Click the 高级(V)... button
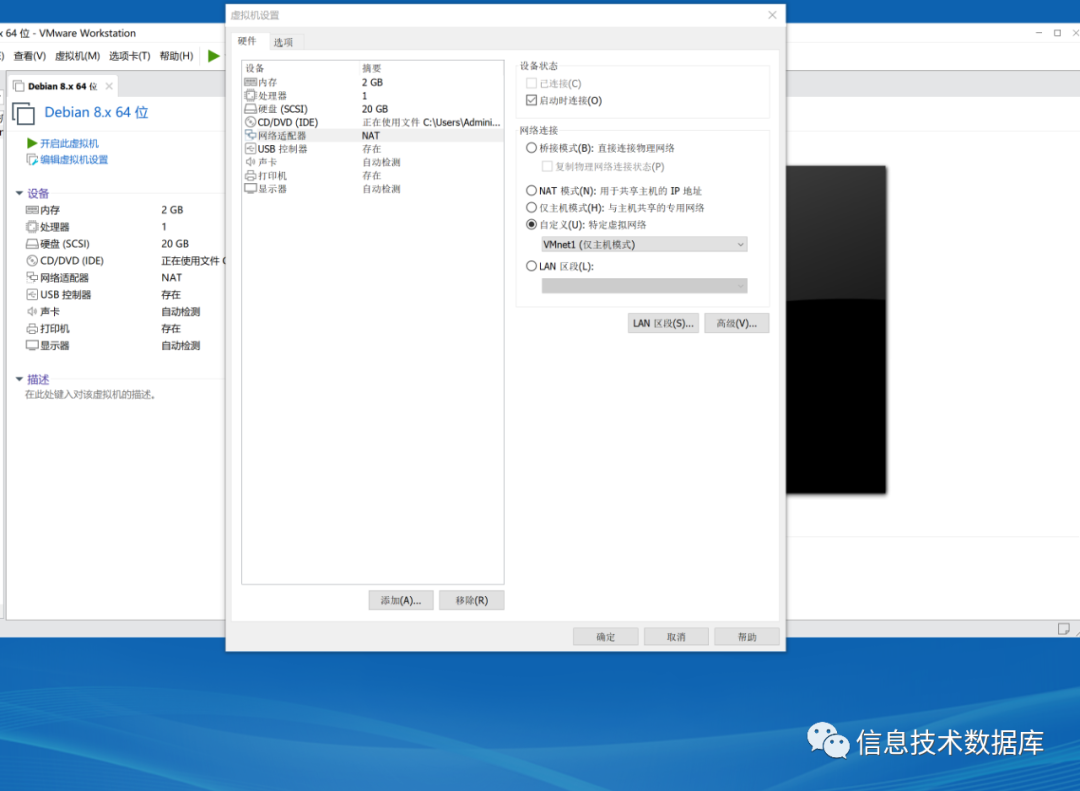 click(x=736, y=323)
